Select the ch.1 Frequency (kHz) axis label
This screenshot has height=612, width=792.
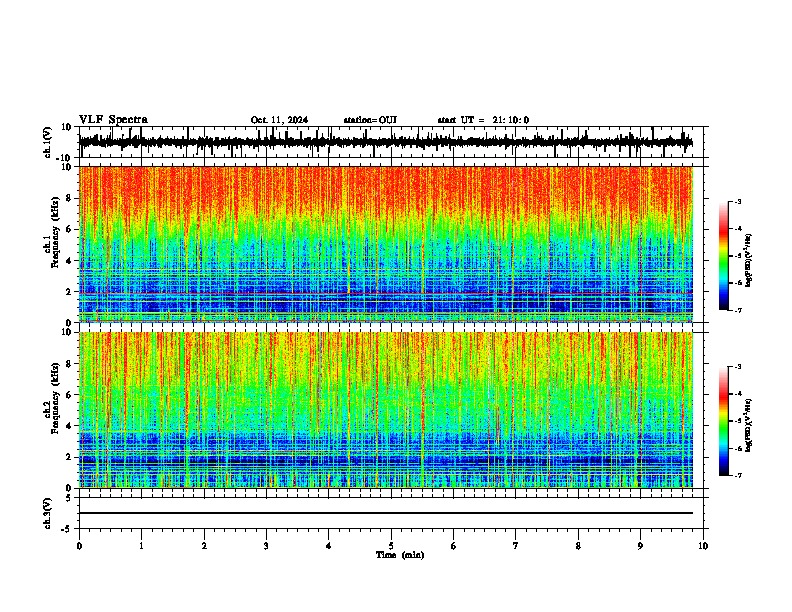click(x=51, y=233)
